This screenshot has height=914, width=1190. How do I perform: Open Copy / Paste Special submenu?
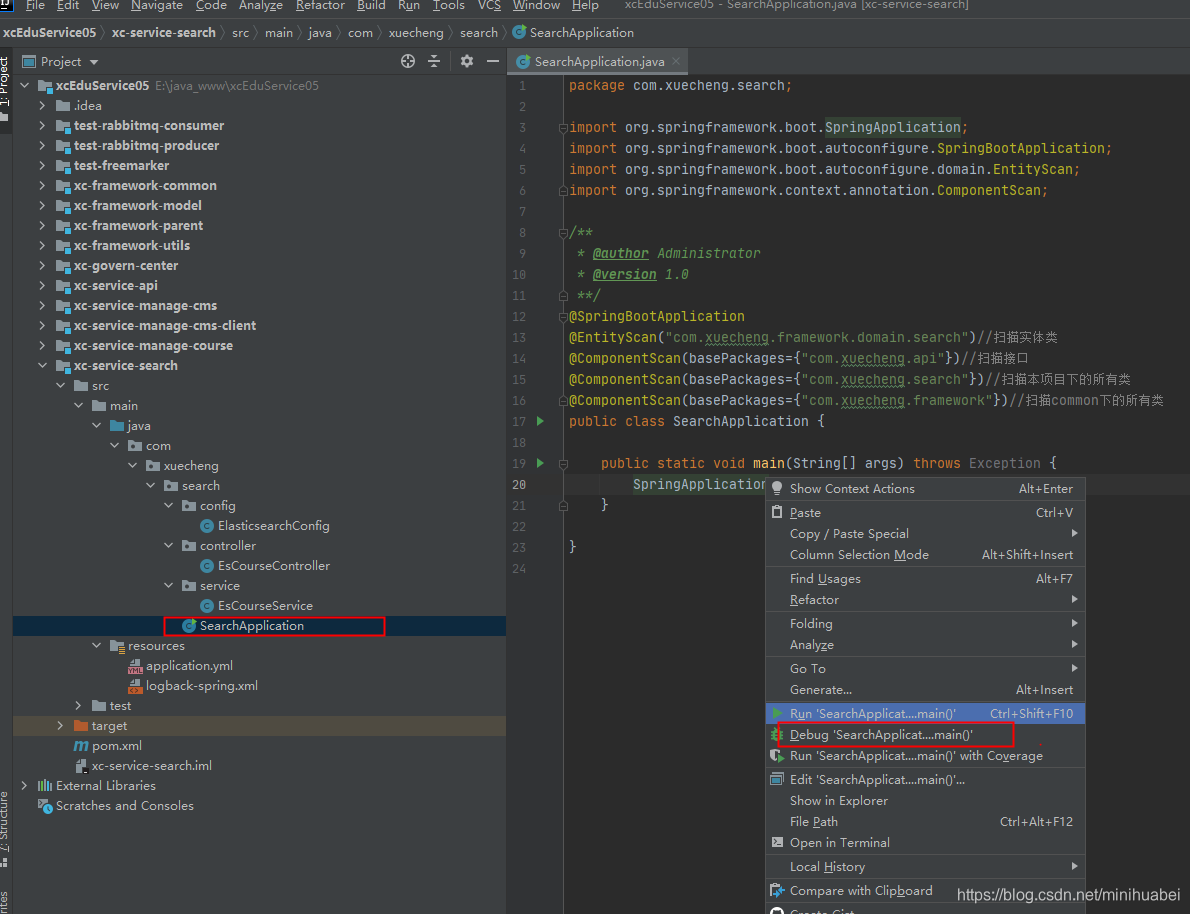925,534
